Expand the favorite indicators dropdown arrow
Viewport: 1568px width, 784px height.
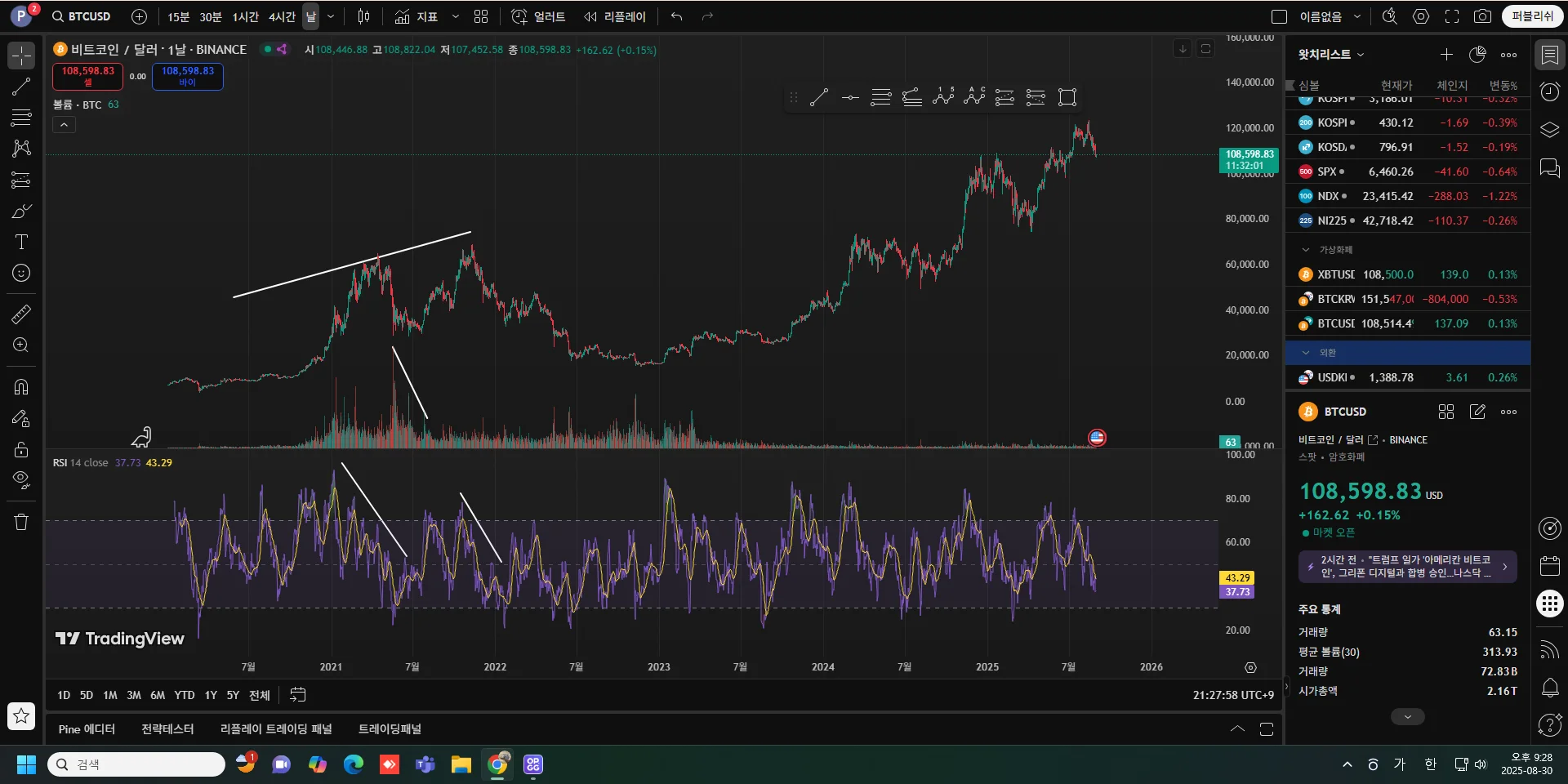(x=456, y=16)
